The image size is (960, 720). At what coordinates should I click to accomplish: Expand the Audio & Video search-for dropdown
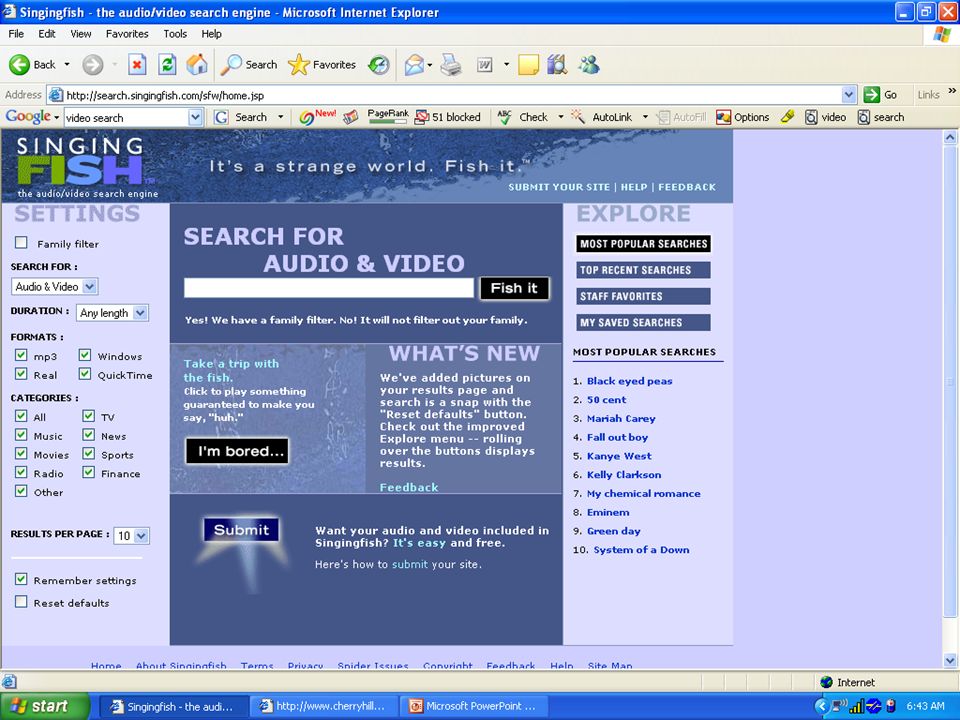54,287
